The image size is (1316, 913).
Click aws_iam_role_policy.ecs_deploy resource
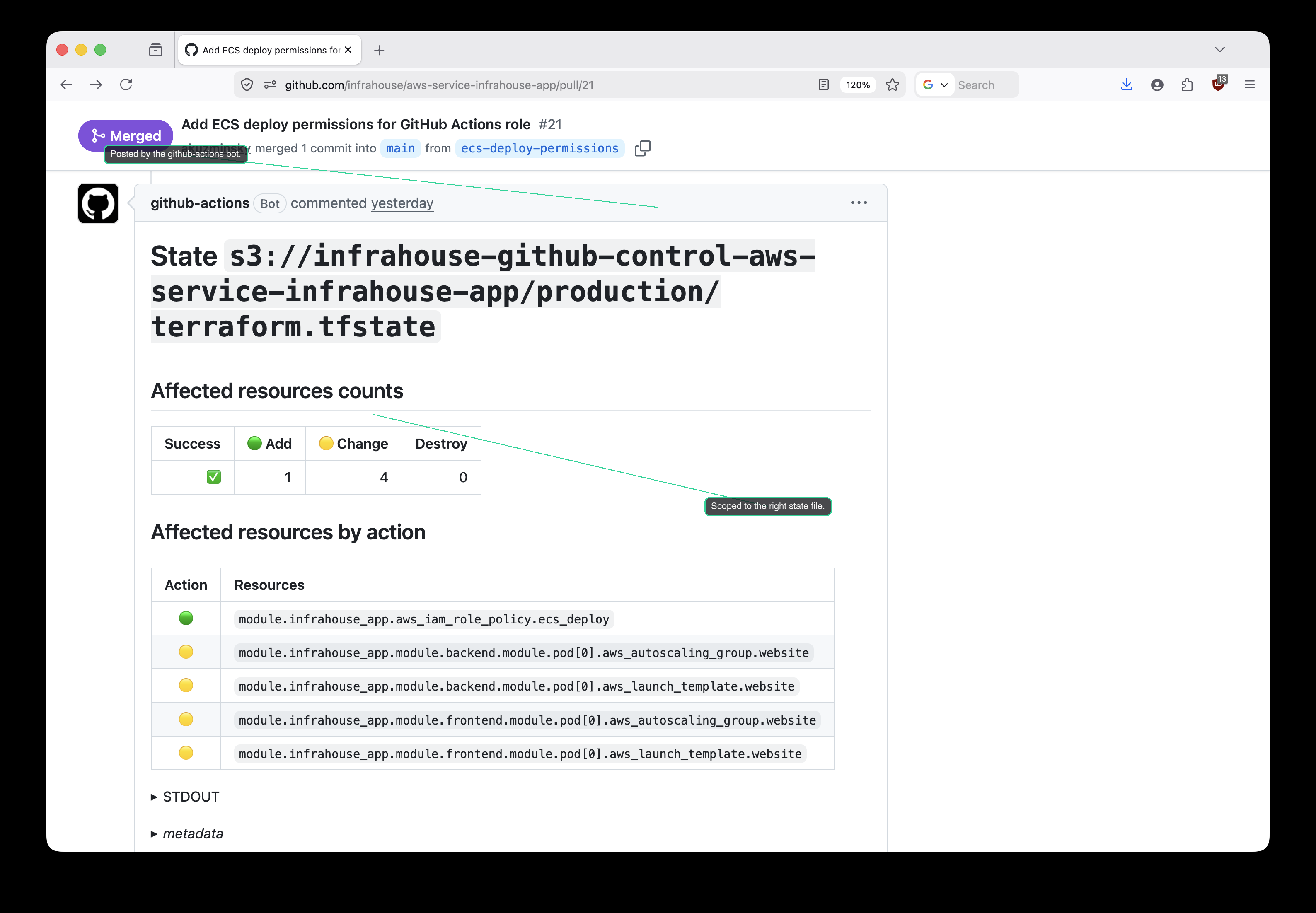pyautogui.click(x=424, y=619)
